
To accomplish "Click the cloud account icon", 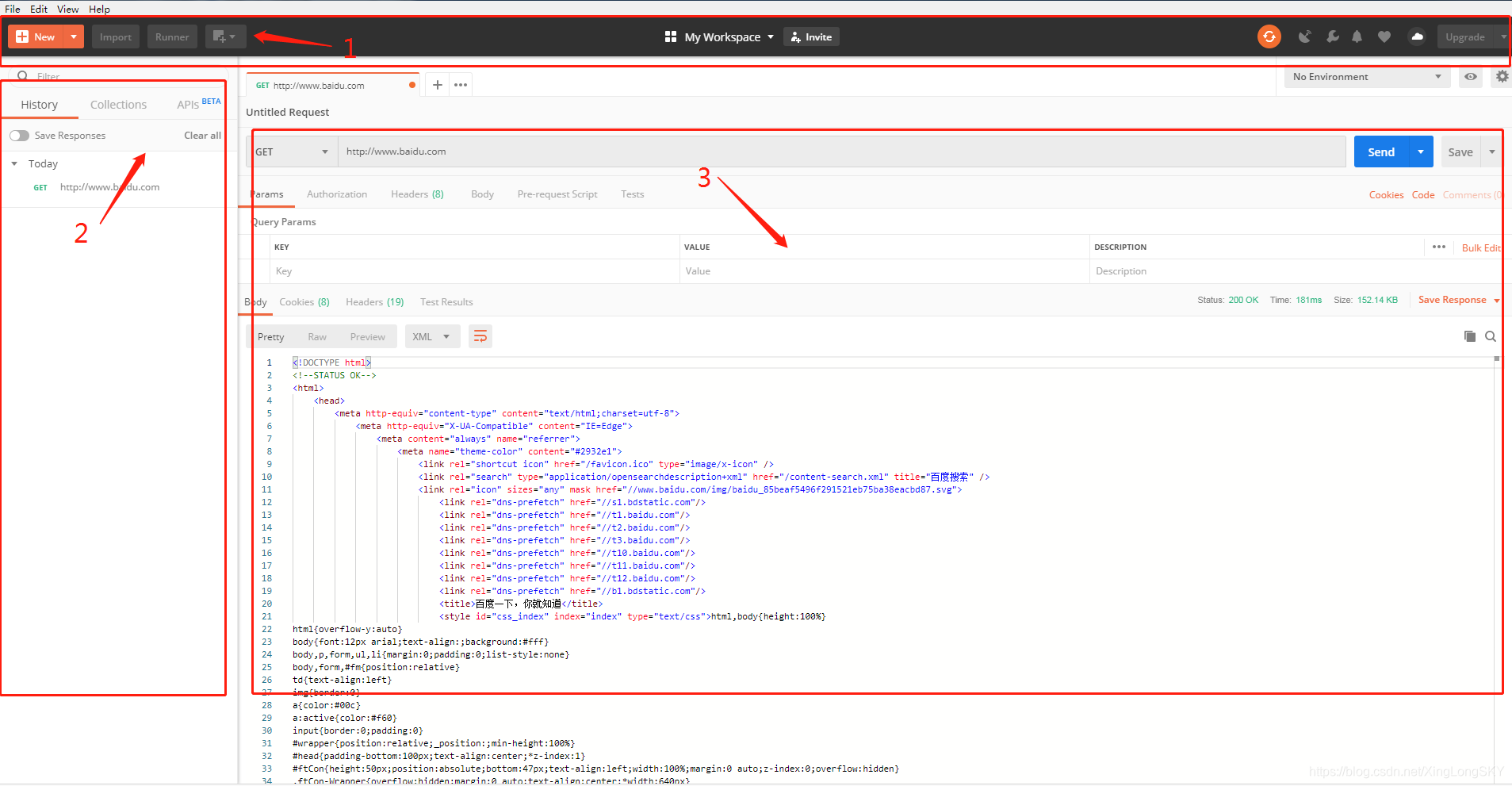I will point(1417,36).
